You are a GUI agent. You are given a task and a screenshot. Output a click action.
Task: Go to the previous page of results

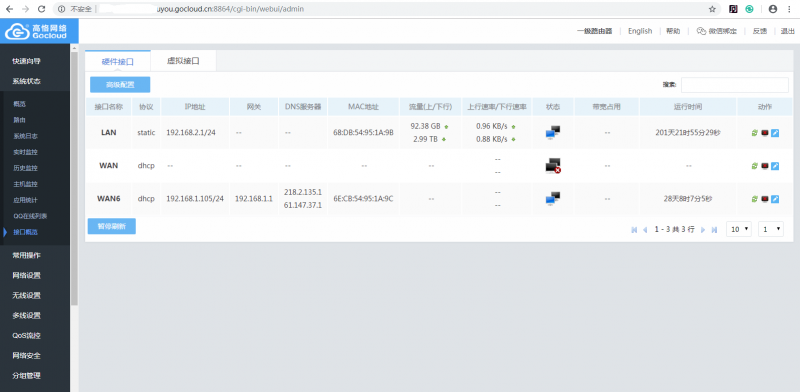tap(645, 230)
